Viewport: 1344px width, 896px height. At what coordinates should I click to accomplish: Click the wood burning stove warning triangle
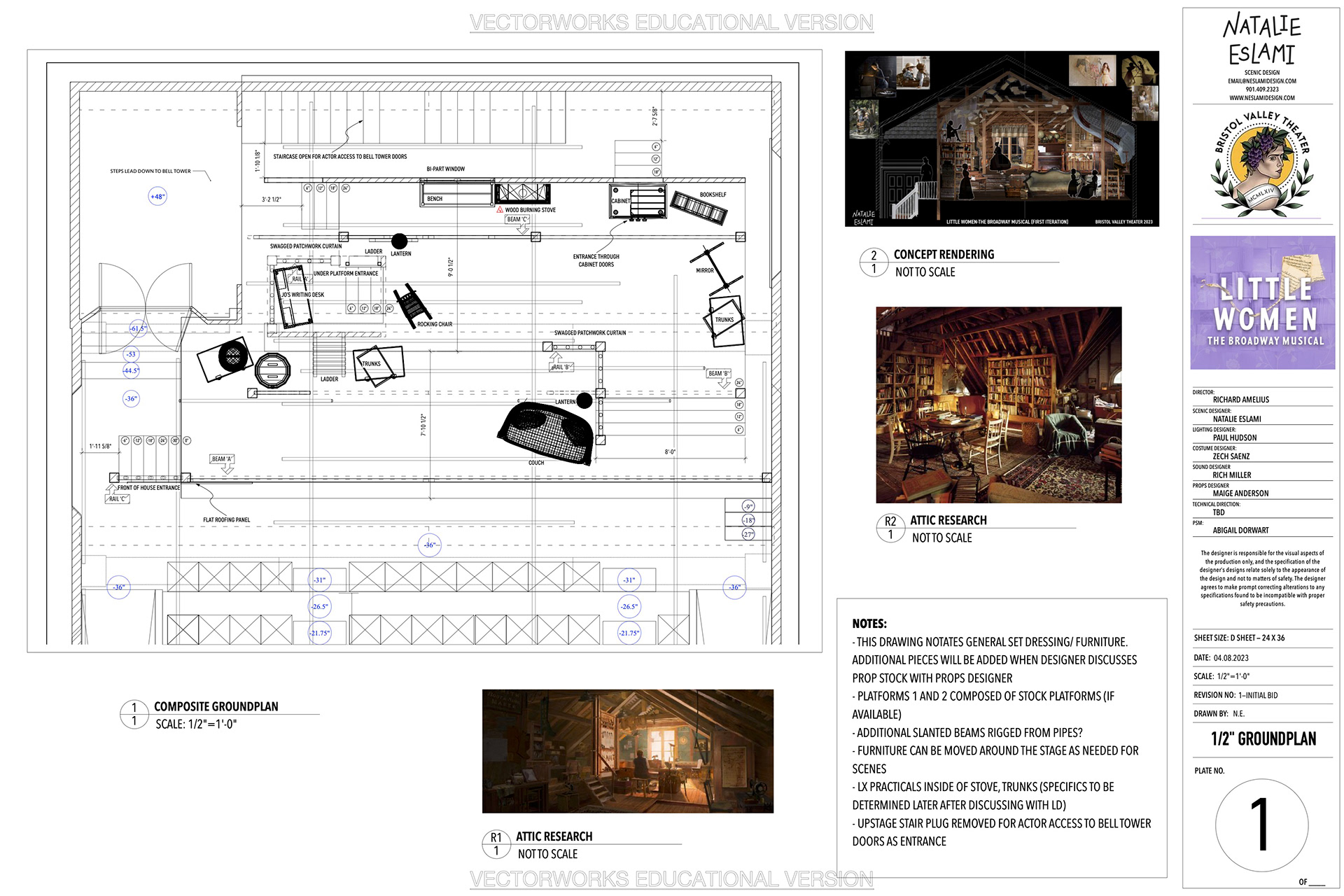pyautogui.click(x=500, y=210)
